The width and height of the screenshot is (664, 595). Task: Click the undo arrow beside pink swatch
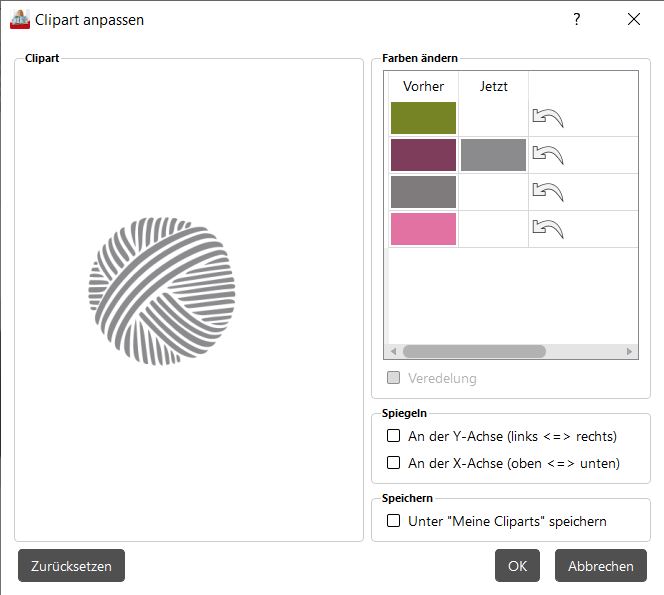coord(547,229)
